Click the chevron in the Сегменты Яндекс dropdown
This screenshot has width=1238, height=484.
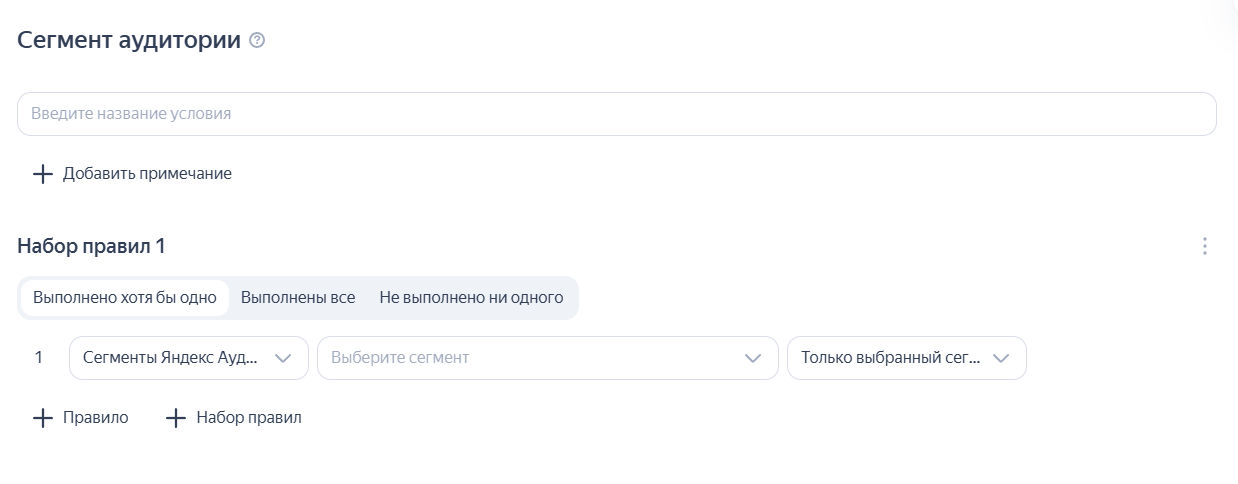pyautogui.click(x=283, y=358)
